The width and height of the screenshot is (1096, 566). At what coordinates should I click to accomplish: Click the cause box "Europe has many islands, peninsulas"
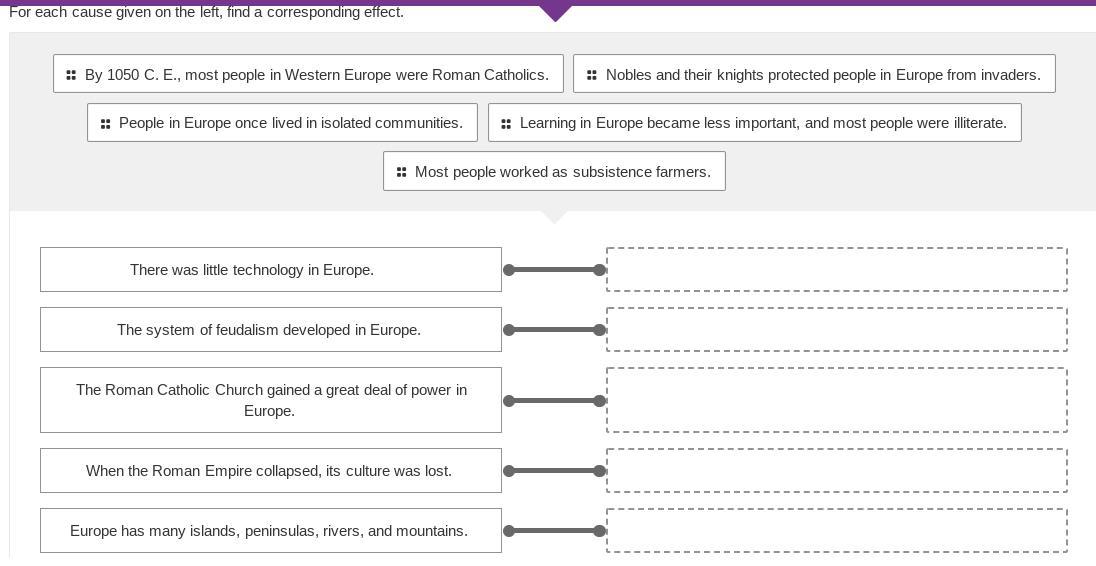(x=270, y=530)
